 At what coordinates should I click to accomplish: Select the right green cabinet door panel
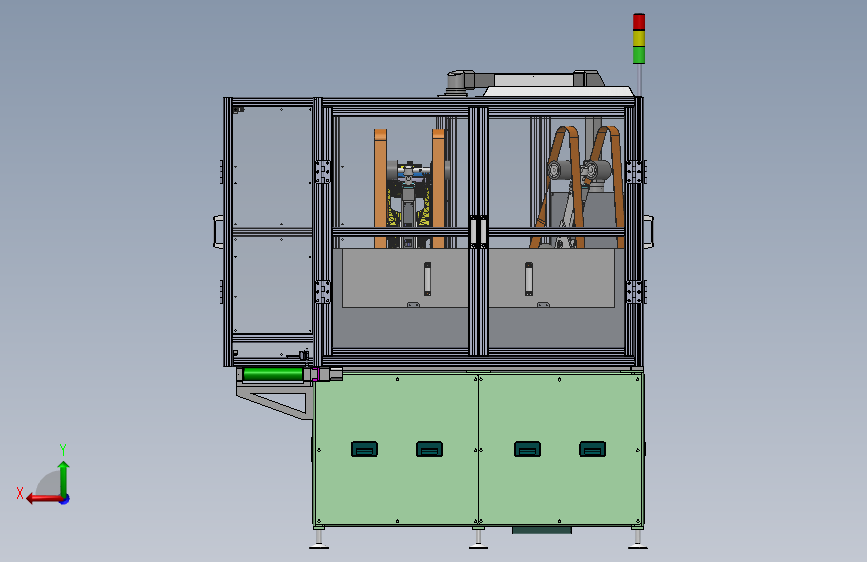(561, 449)
